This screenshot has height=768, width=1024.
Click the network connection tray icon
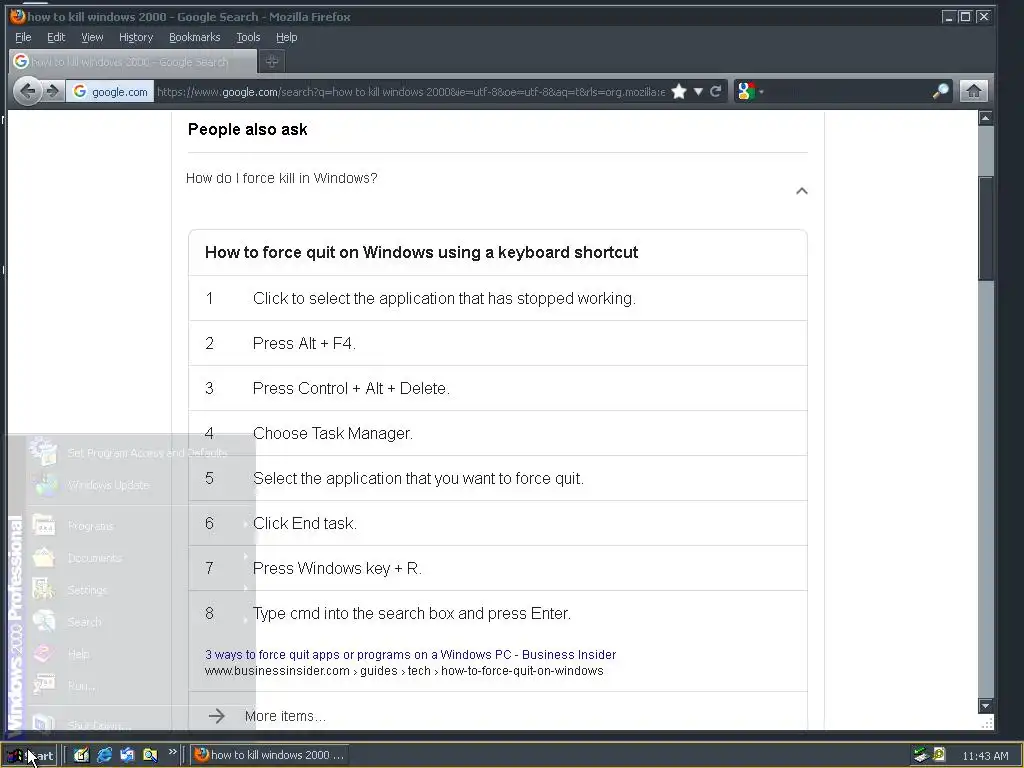pos(921,755)
